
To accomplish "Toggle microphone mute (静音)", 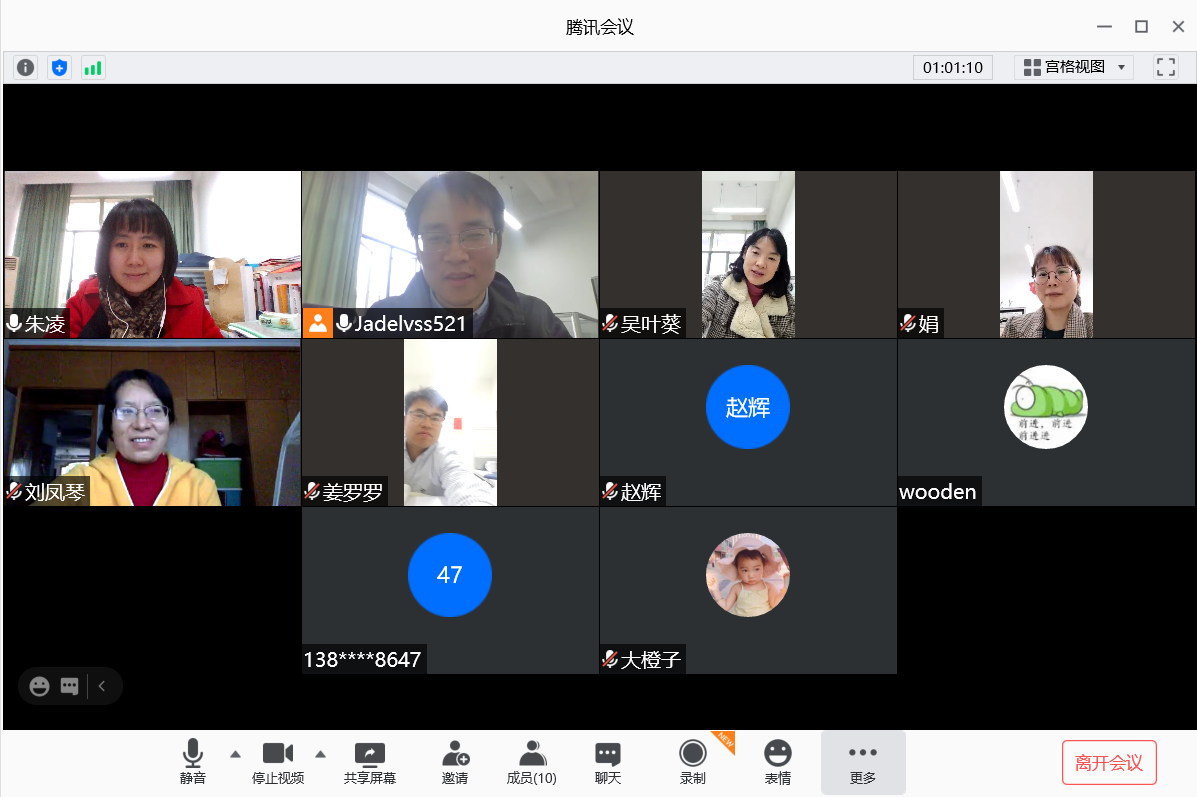I will (193, 762).
